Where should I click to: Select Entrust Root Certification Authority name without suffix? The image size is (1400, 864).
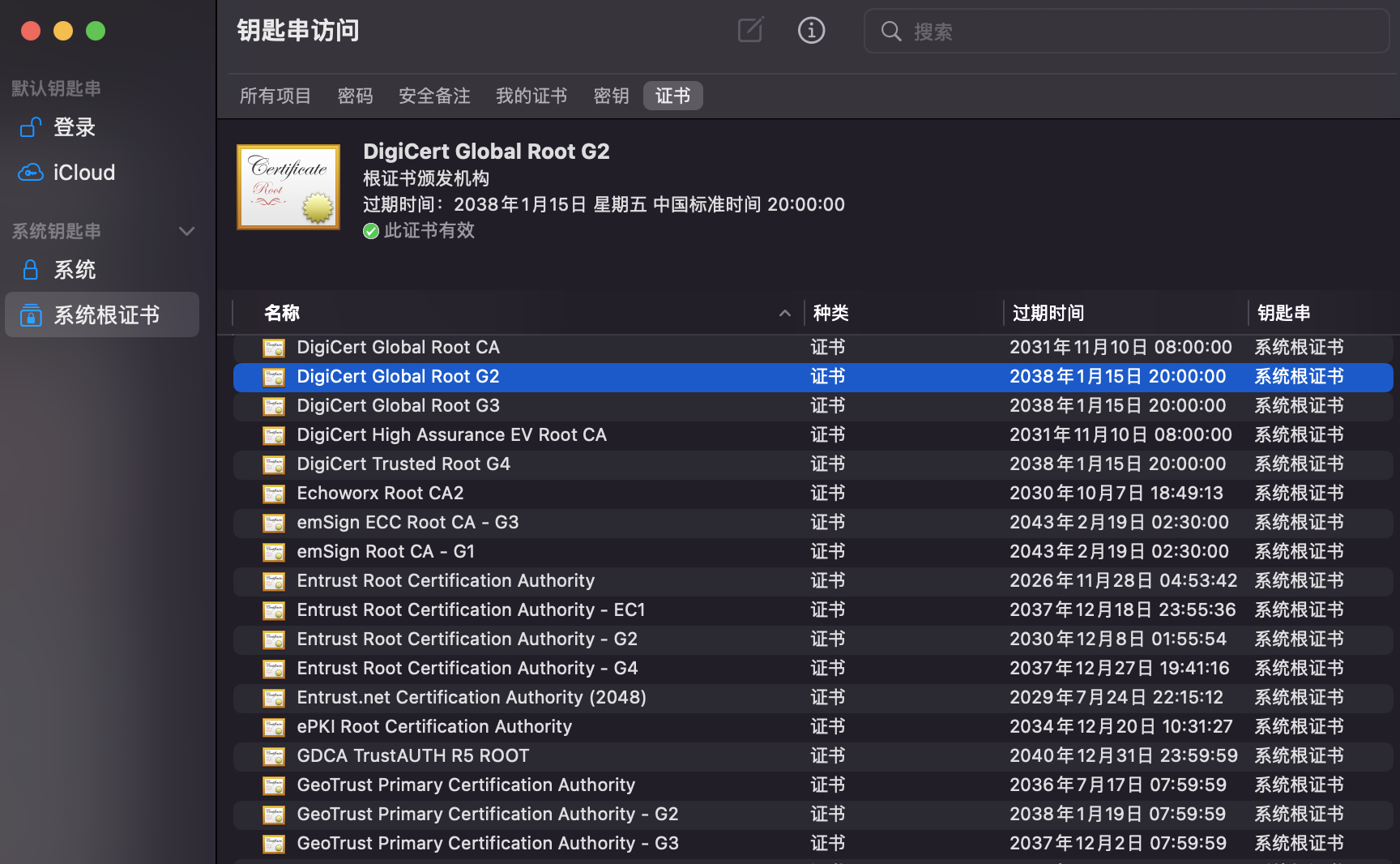(446, 580)
